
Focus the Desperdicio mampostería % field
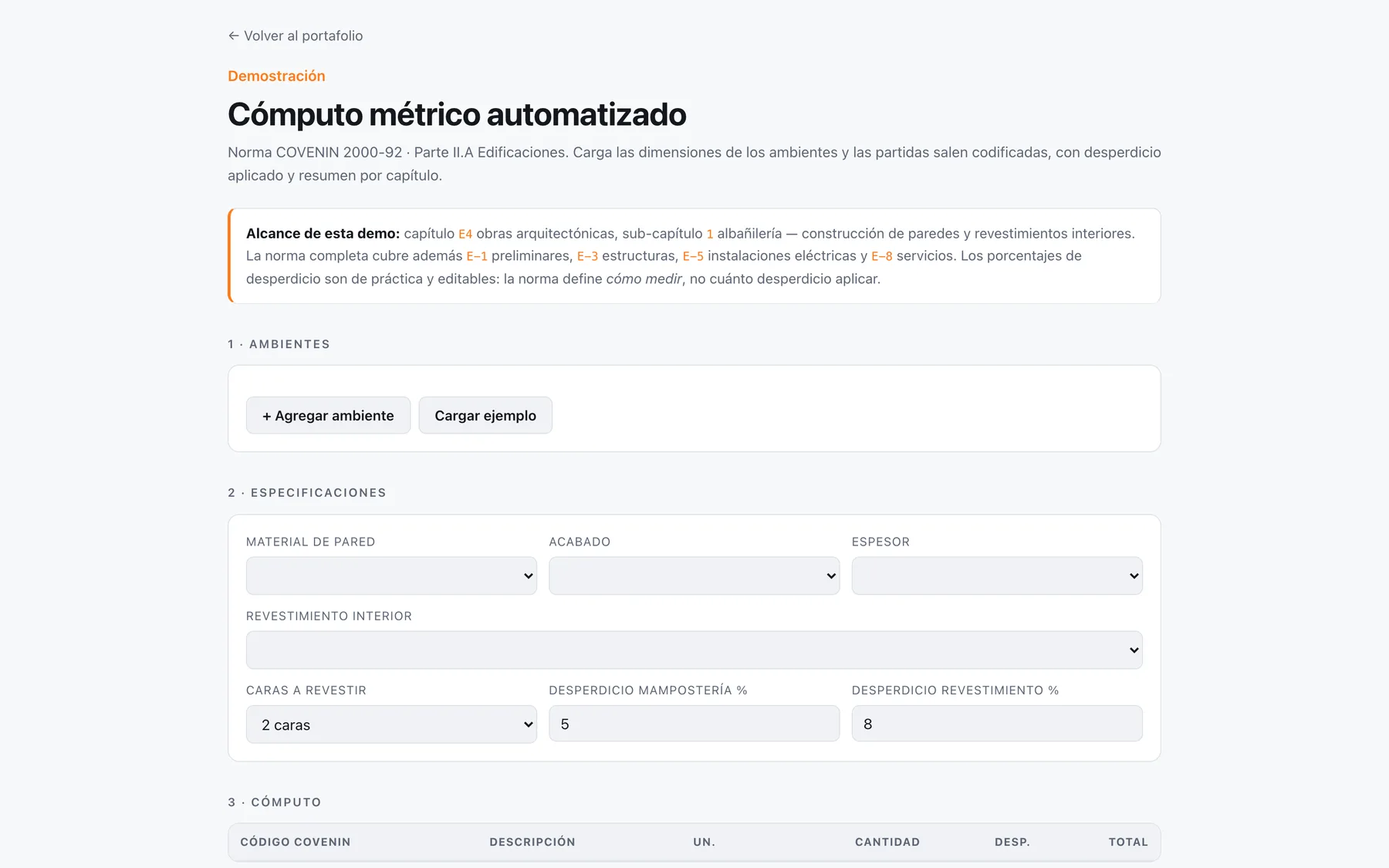[694, 724]
